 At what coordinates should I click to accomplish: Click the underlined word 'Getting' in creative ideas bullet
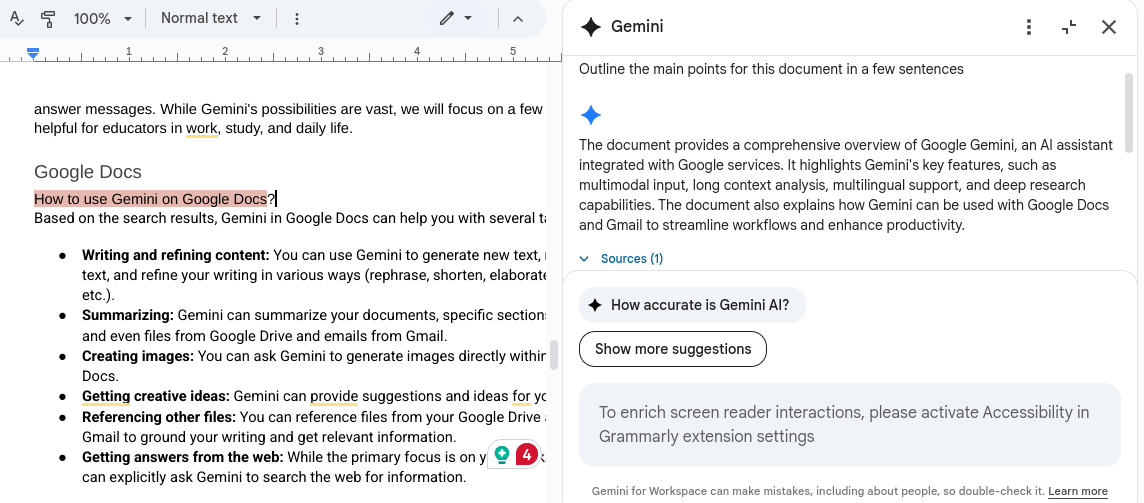point(106,397)
